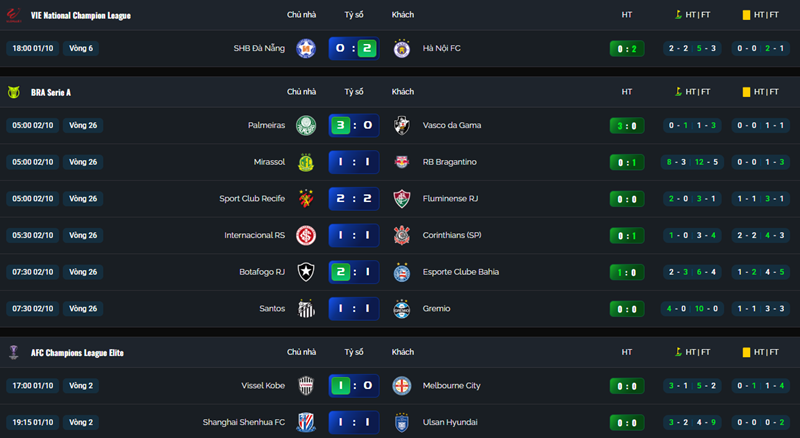Click the Botafogo RJ club crest
This screenshot has height=438, width=800.
(306, 271)
